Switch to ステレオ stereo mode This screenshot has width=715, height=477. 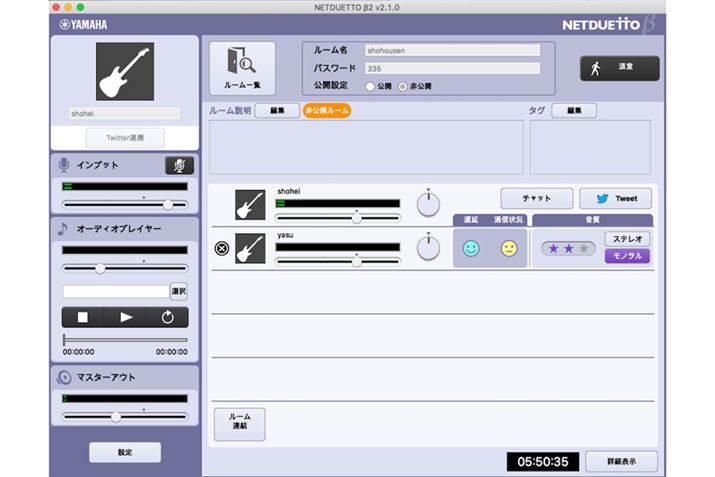tap(627, 239)
